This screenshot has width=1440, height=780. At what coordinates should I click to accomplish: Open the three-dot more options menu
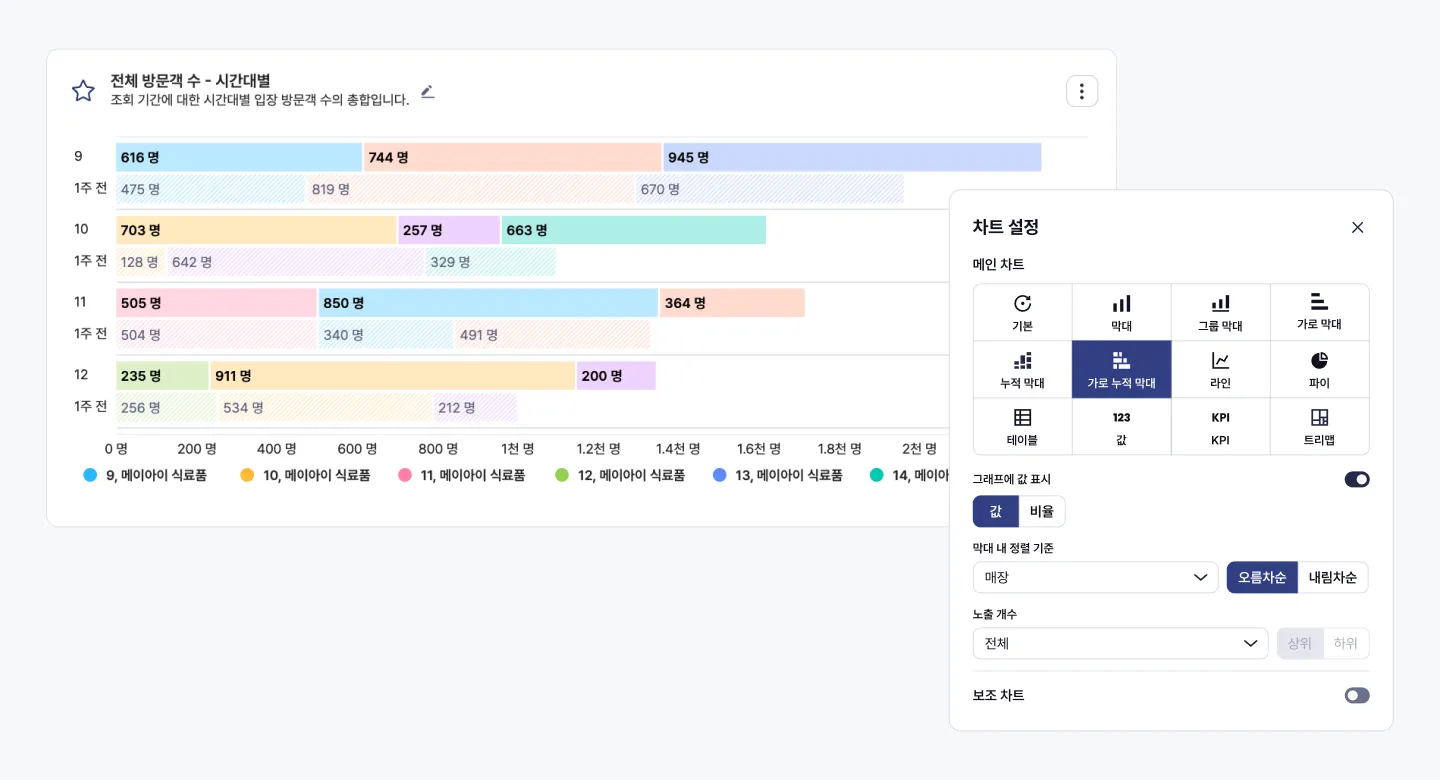pos(1081,92)
